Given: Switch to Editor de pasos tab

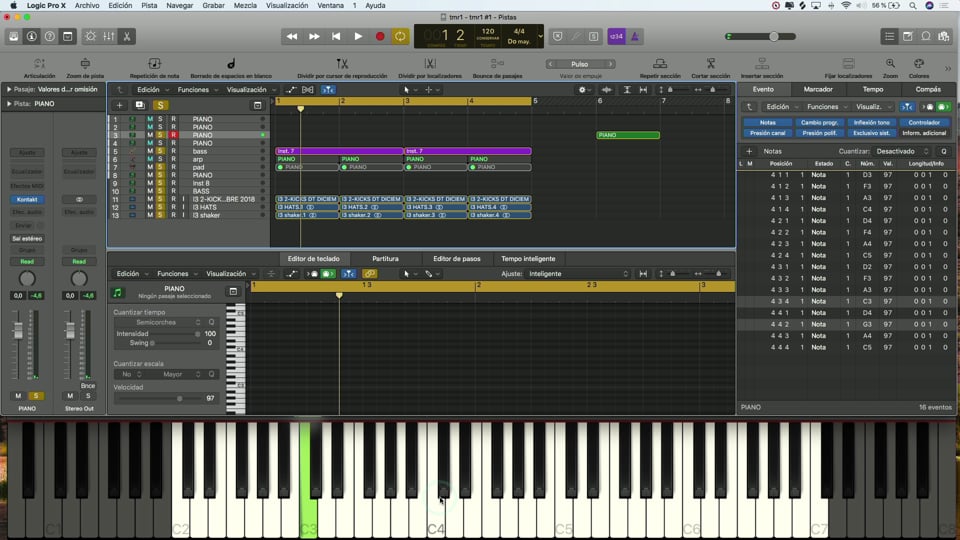Looking at the screenshot, I should [457, 259].
